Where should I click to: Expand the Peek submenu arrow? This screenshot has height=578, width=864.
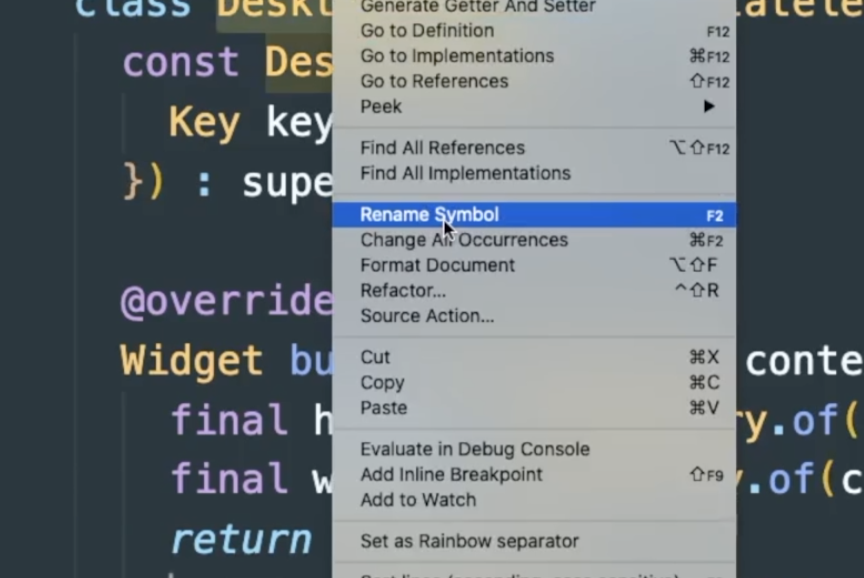tap(709, 106)
